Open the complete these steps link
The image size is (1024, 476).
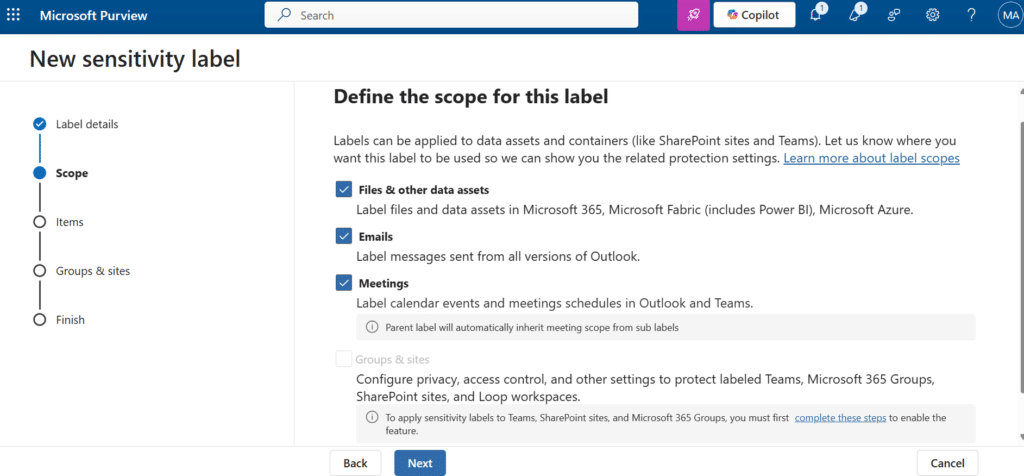pyautogui.click(x=840, y=417)
